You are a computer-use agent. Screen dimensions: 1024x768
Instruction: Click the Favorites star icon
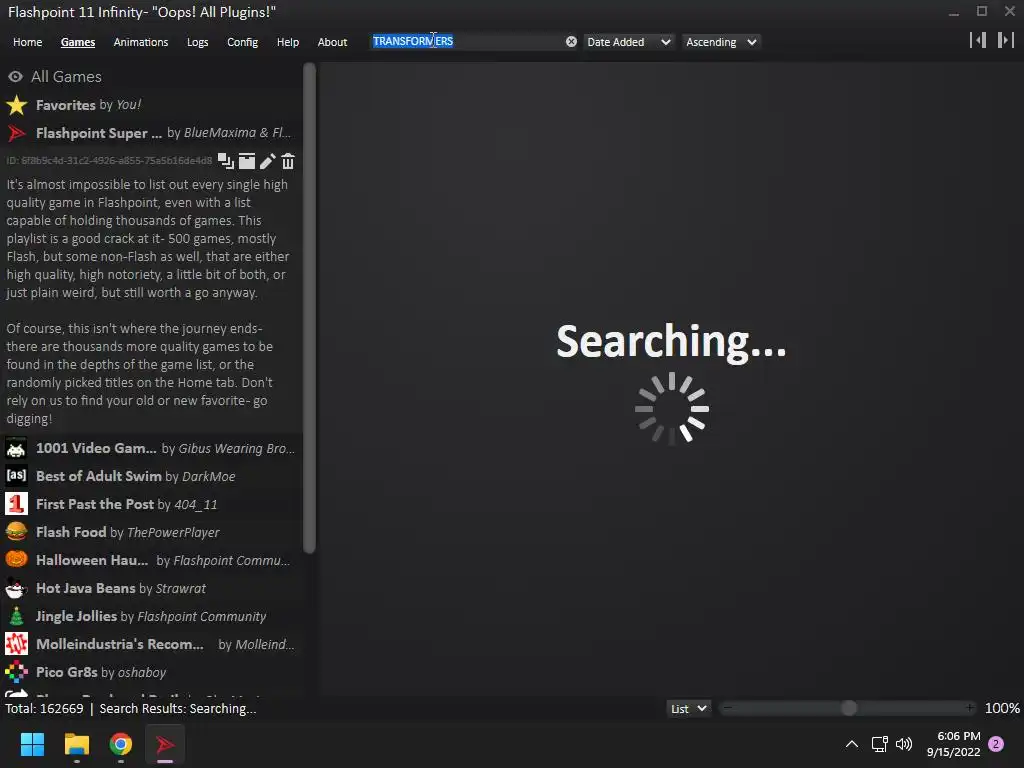tap(16, 105)
